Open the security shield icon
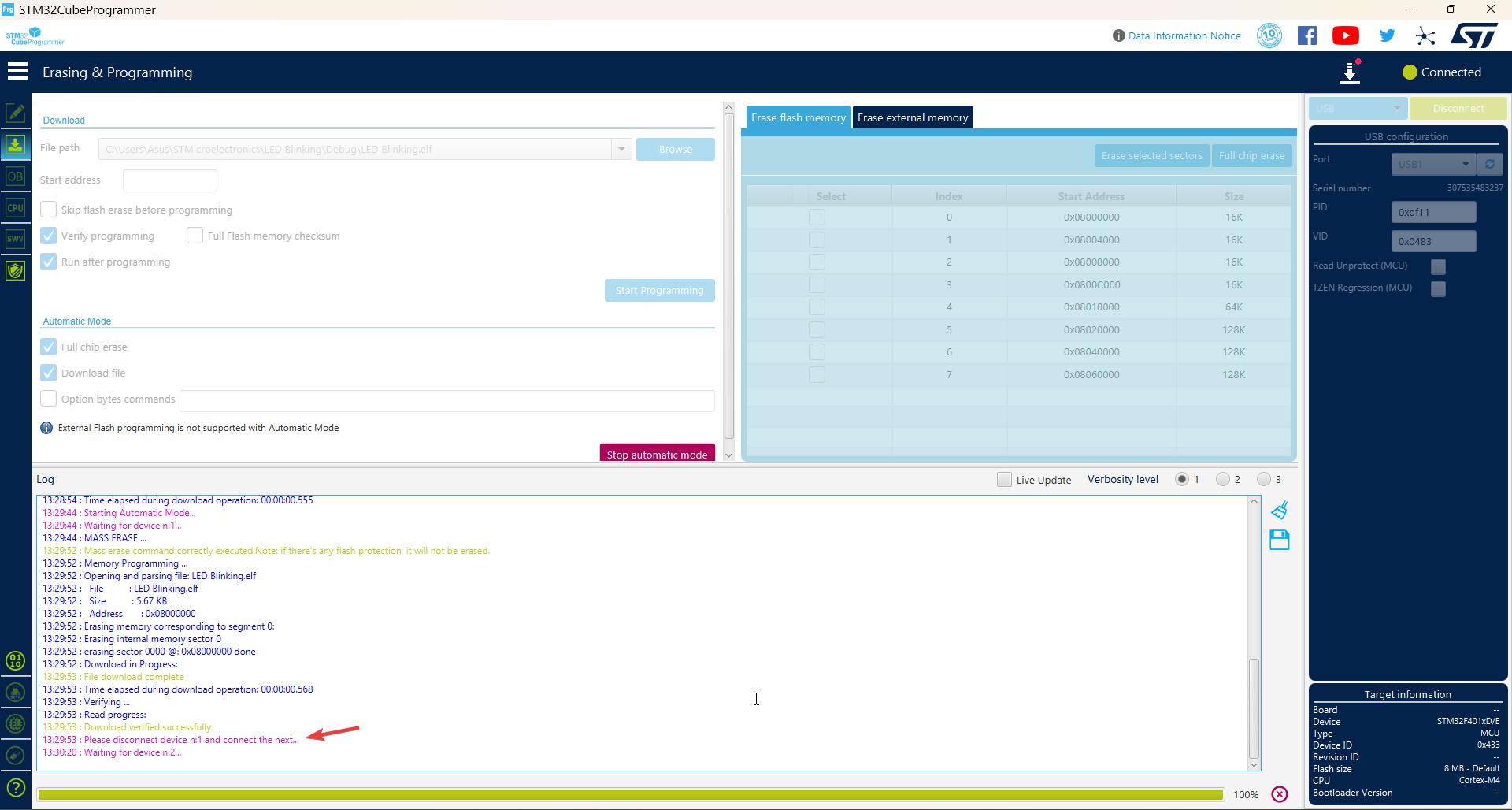This screenshot has height=810, width=1512. tap(16, 270)
